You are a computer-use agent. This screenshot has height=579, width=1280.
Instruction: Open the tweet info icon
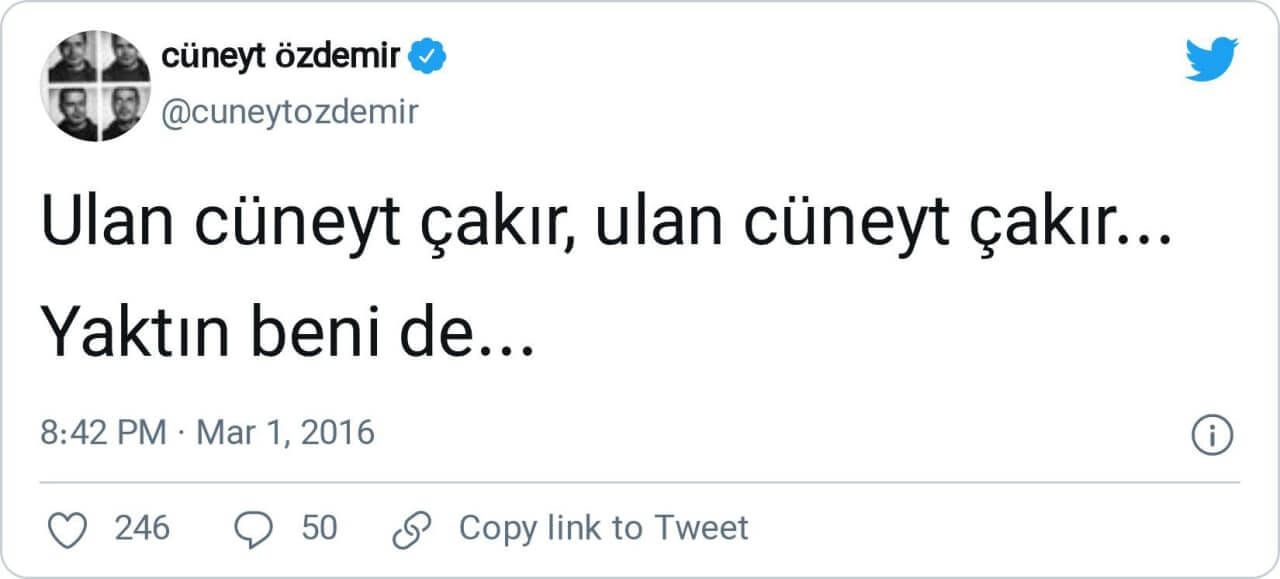pyautogui.click(x=1213, y=435)
